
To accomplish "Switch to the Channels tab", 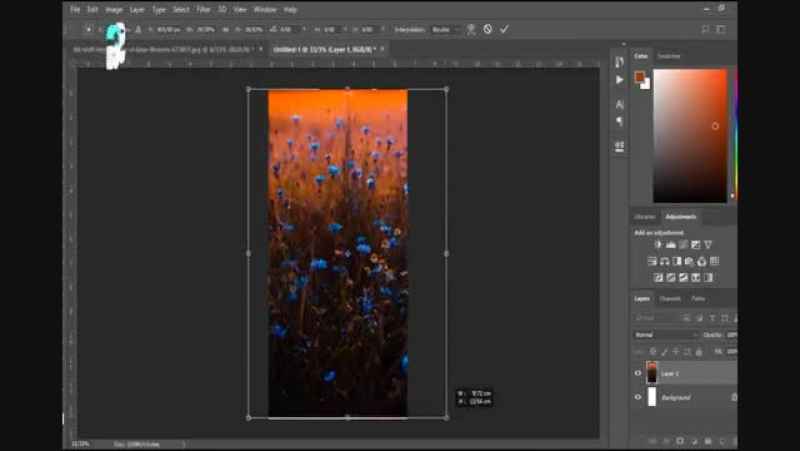I will [671, 298].
